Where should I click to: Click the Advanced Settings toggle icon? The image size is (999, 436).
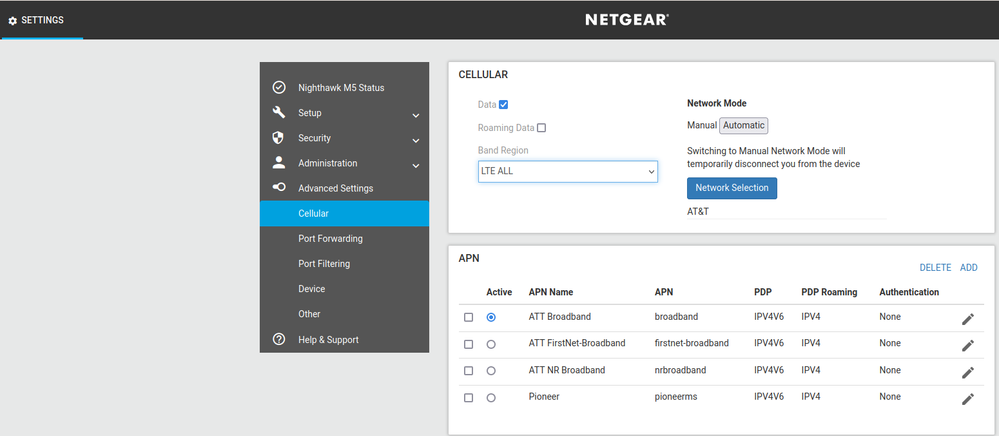click(x=278, y=188)
